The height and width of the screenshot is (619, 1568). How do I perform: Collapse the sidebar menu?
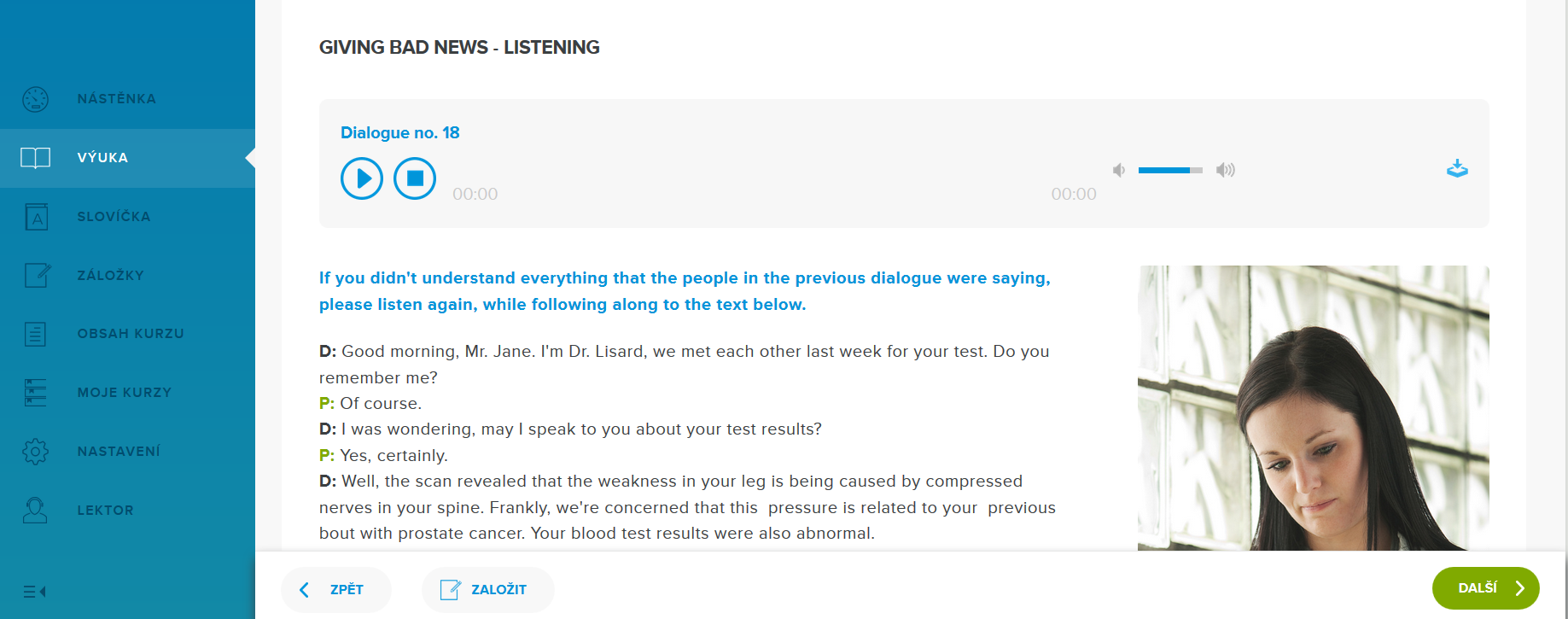[34, 592]
